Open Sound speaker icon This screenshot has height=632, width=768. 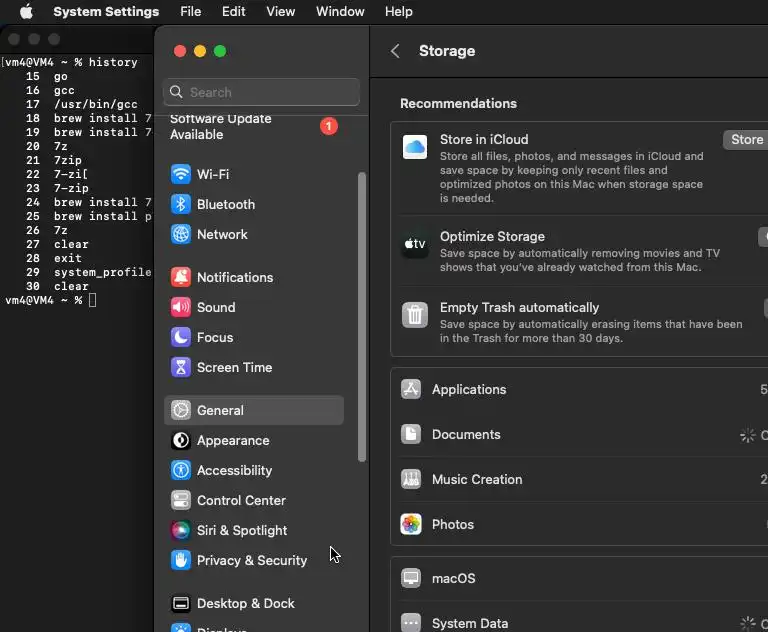[180, 307]
